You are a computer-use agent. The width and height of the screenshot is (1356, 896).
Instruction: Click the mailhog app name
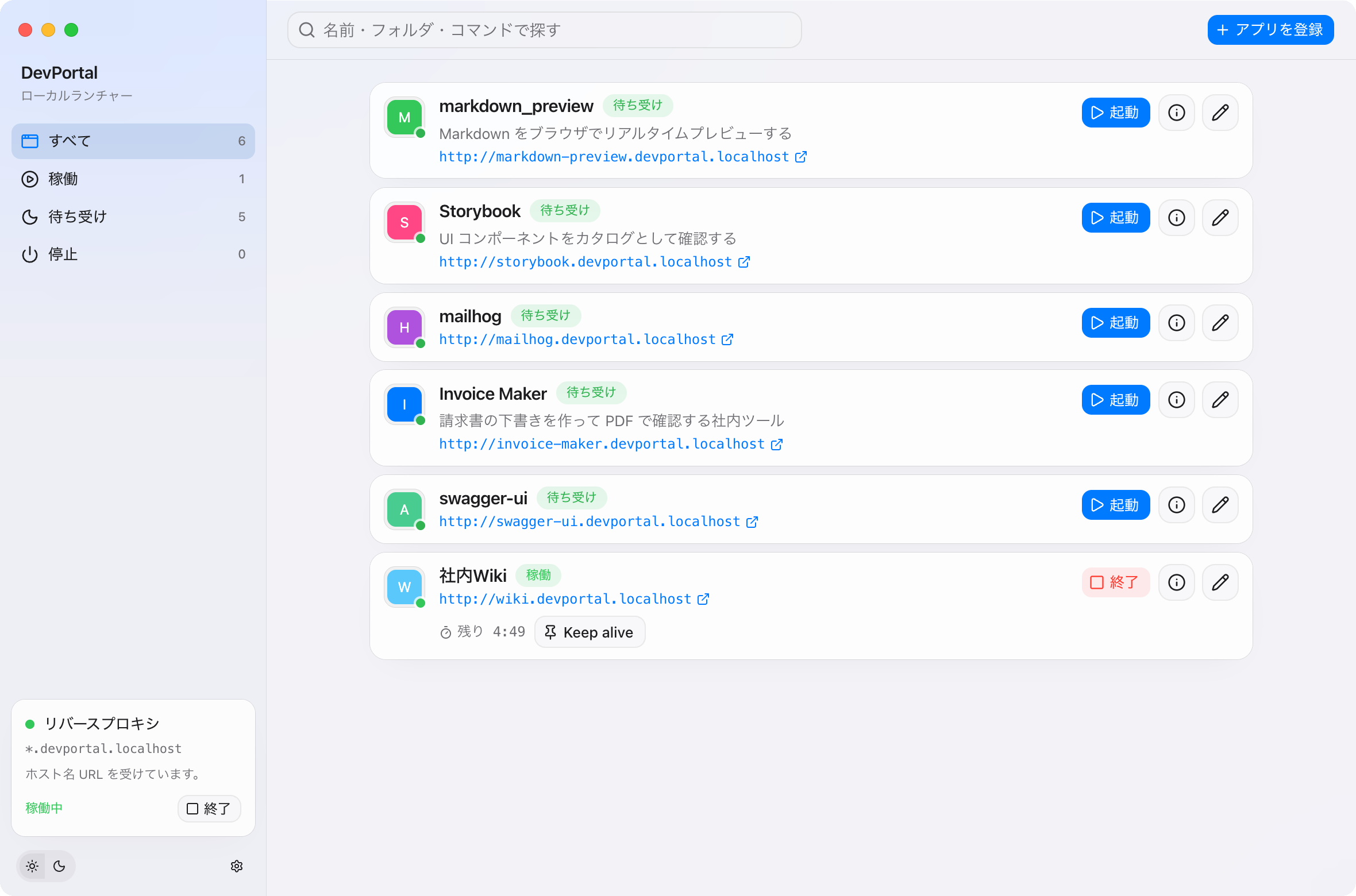[x=470, y=316]
